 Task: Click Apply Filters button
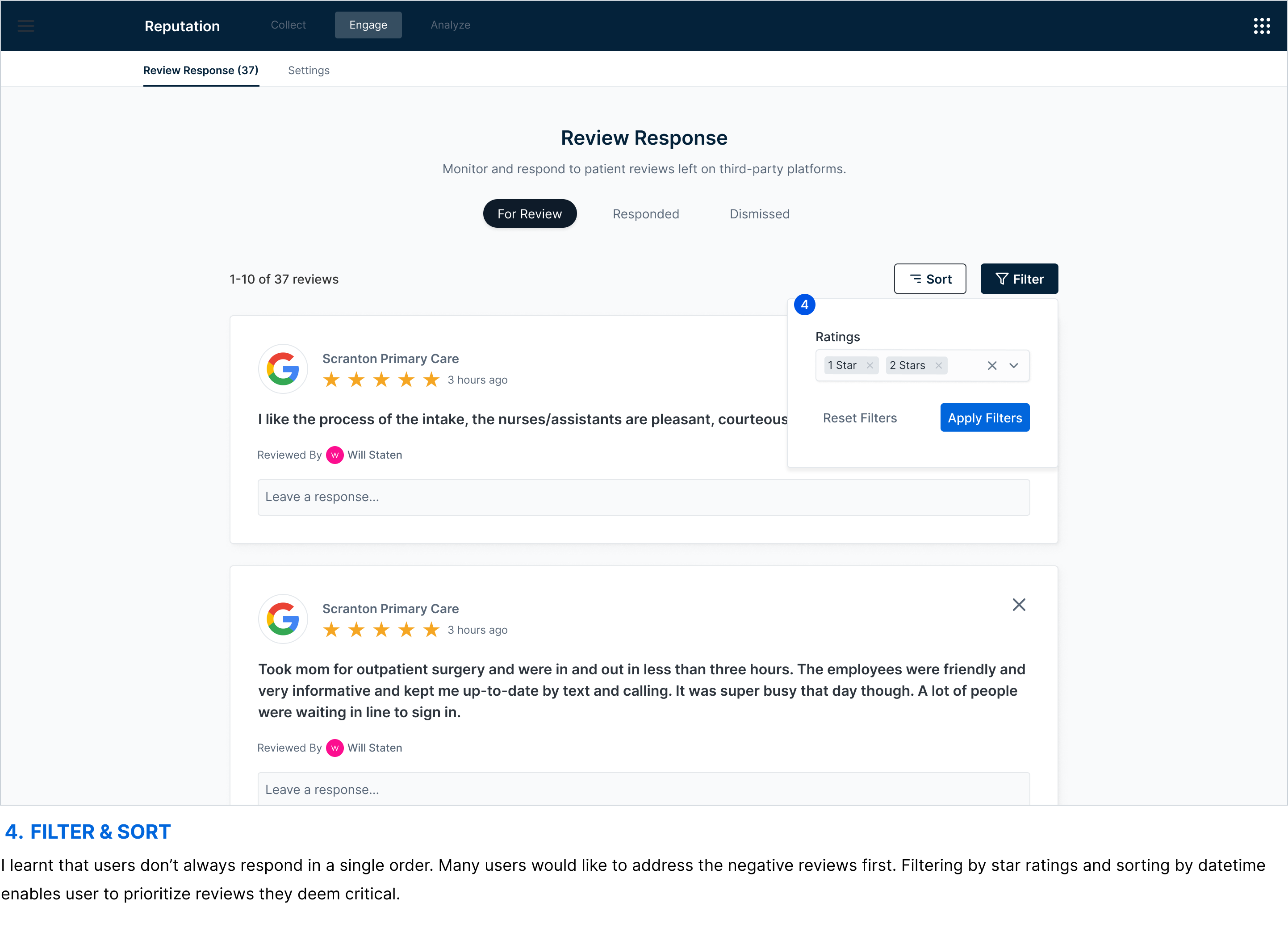[x=984, y=418]
